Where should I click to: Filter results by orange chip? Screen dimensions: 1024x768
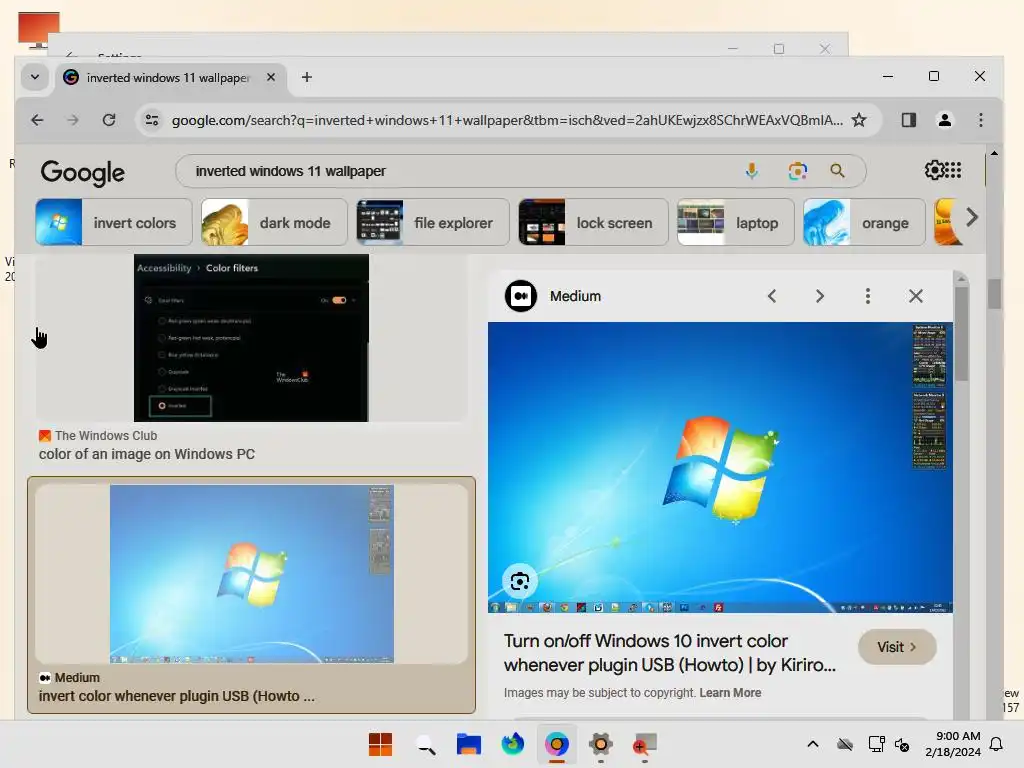coord(864,223)
